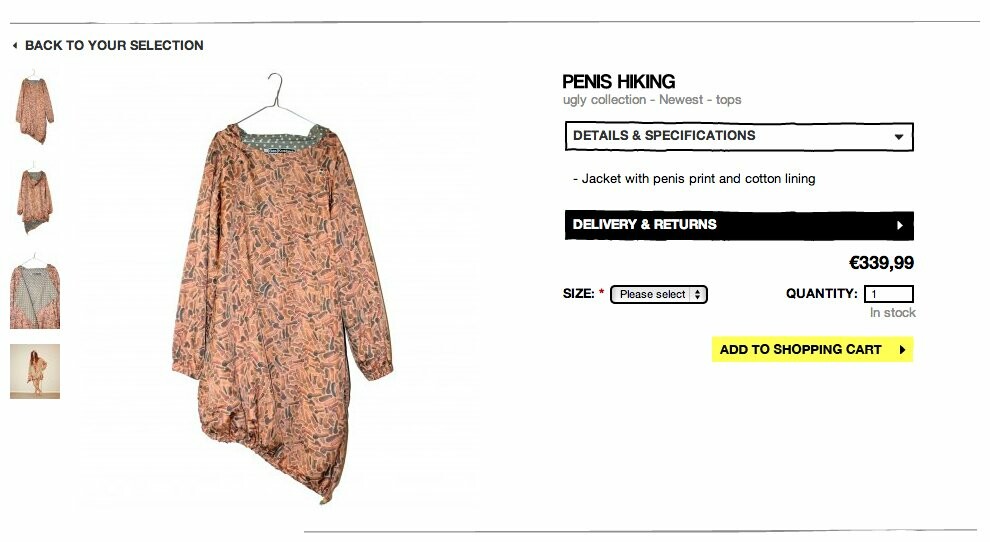Click the arrow icon on the yellow cart button
Image resolution: width=990 pixels, height=542 pixels.
[902, 349]
